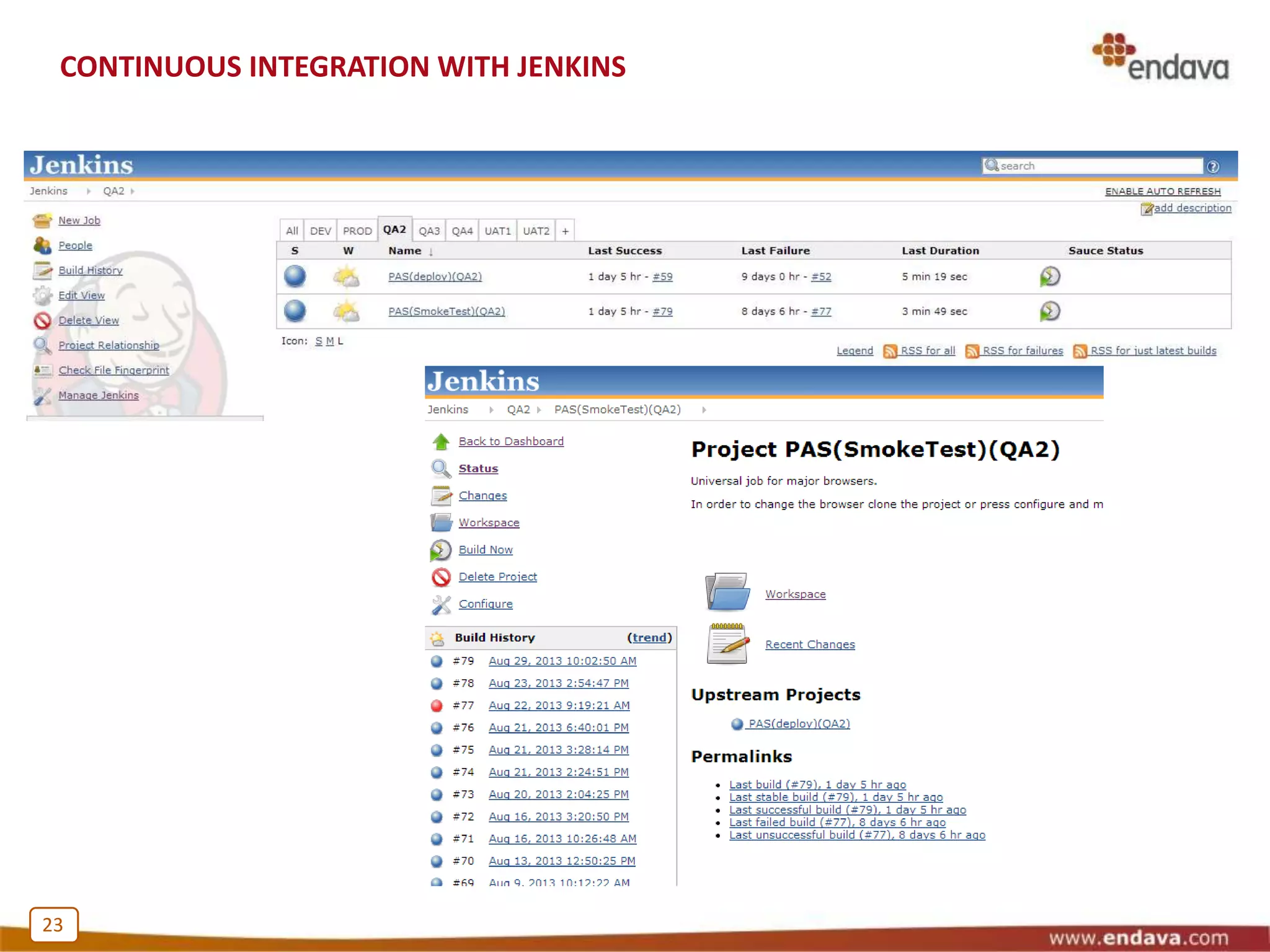This screenshot has width=1270, height=952.
Task: Open build #79 Aug 29, 2013 link
Action: (562, 661)
